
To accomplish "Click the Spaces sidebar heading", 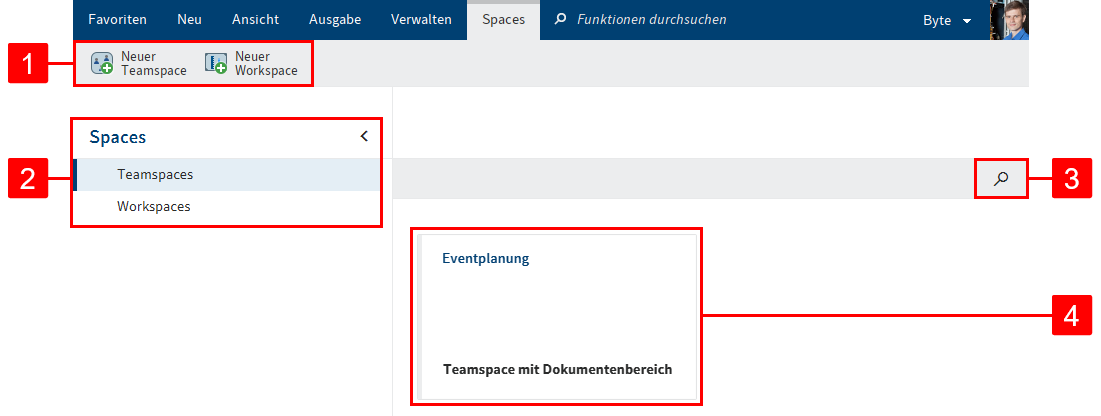I will pos(117,137).
